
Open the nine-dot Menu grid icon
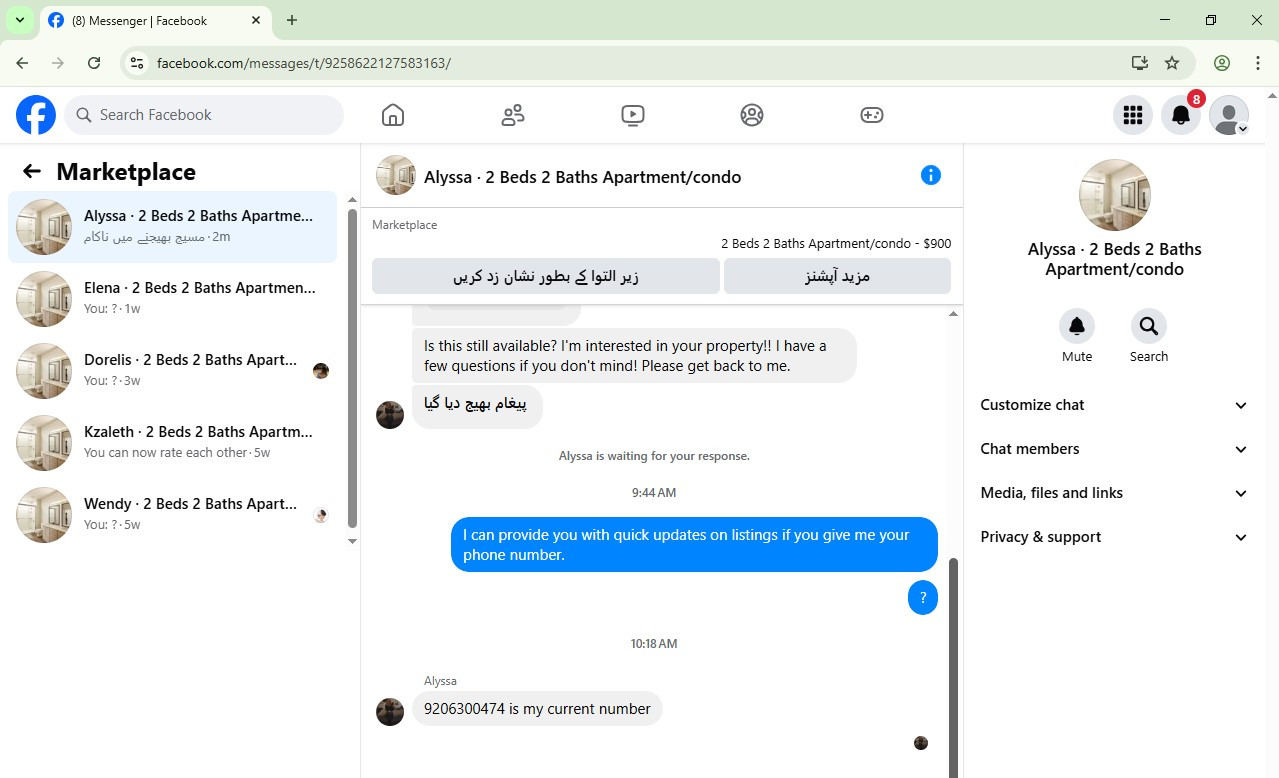click(1133, 115)
